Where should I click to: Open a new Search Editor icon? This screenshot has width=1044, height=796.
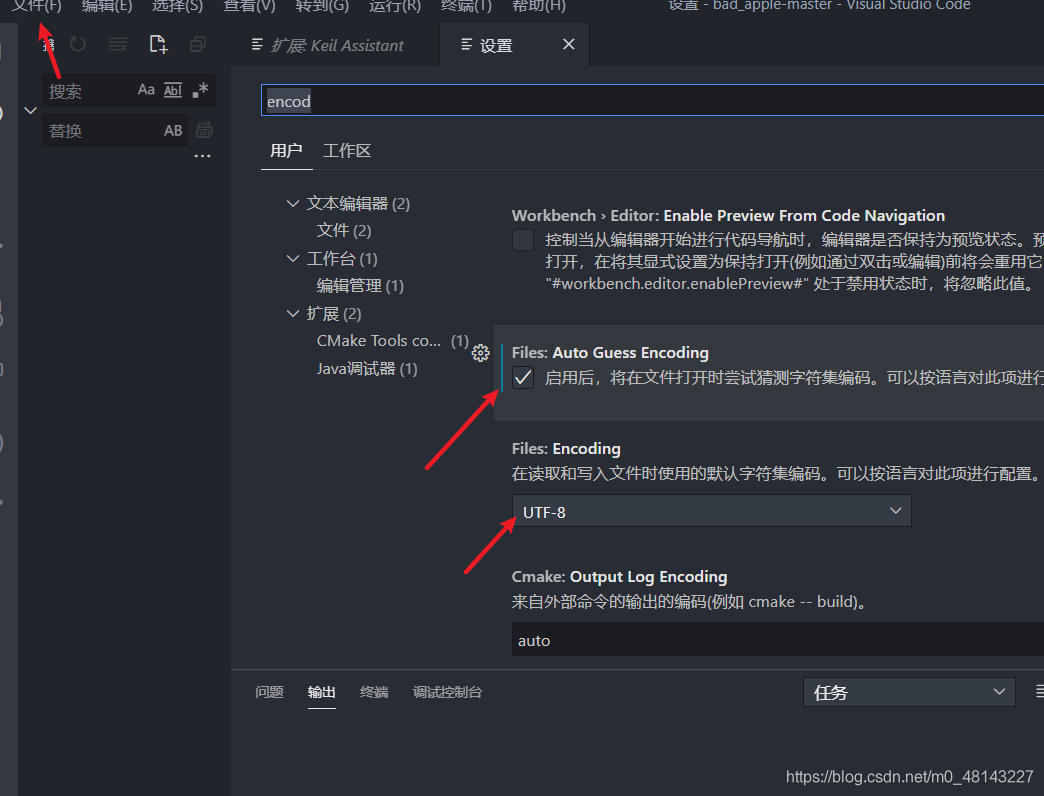click(157, 44)
